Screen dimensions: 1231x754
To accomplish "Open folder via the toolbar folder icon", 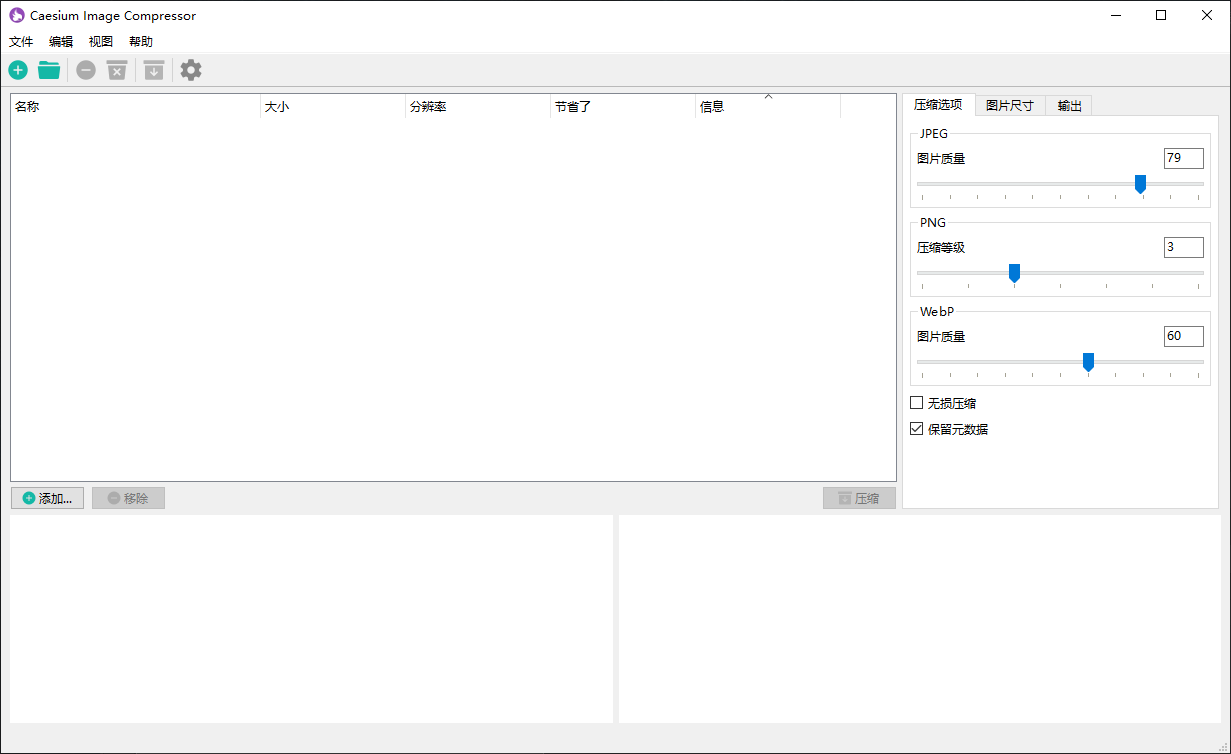I will tap(49, 70).
